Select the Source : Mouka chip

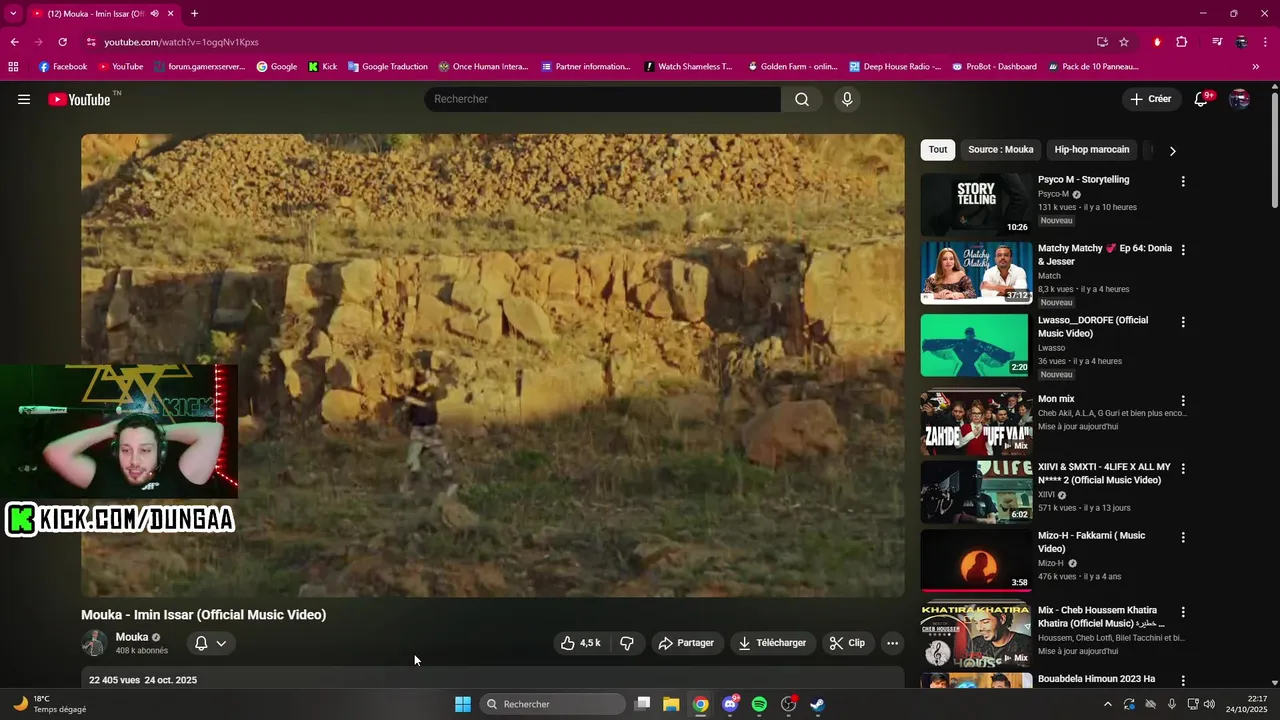[1000, 150]
